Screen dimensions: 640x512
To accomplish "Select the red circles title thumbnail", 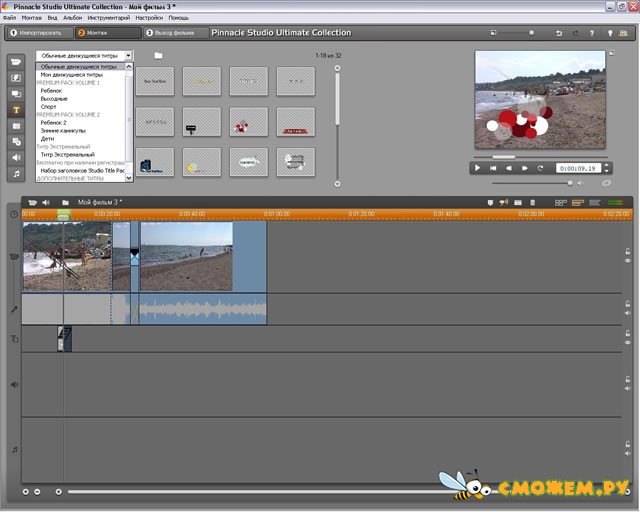I will pos(249,122).
